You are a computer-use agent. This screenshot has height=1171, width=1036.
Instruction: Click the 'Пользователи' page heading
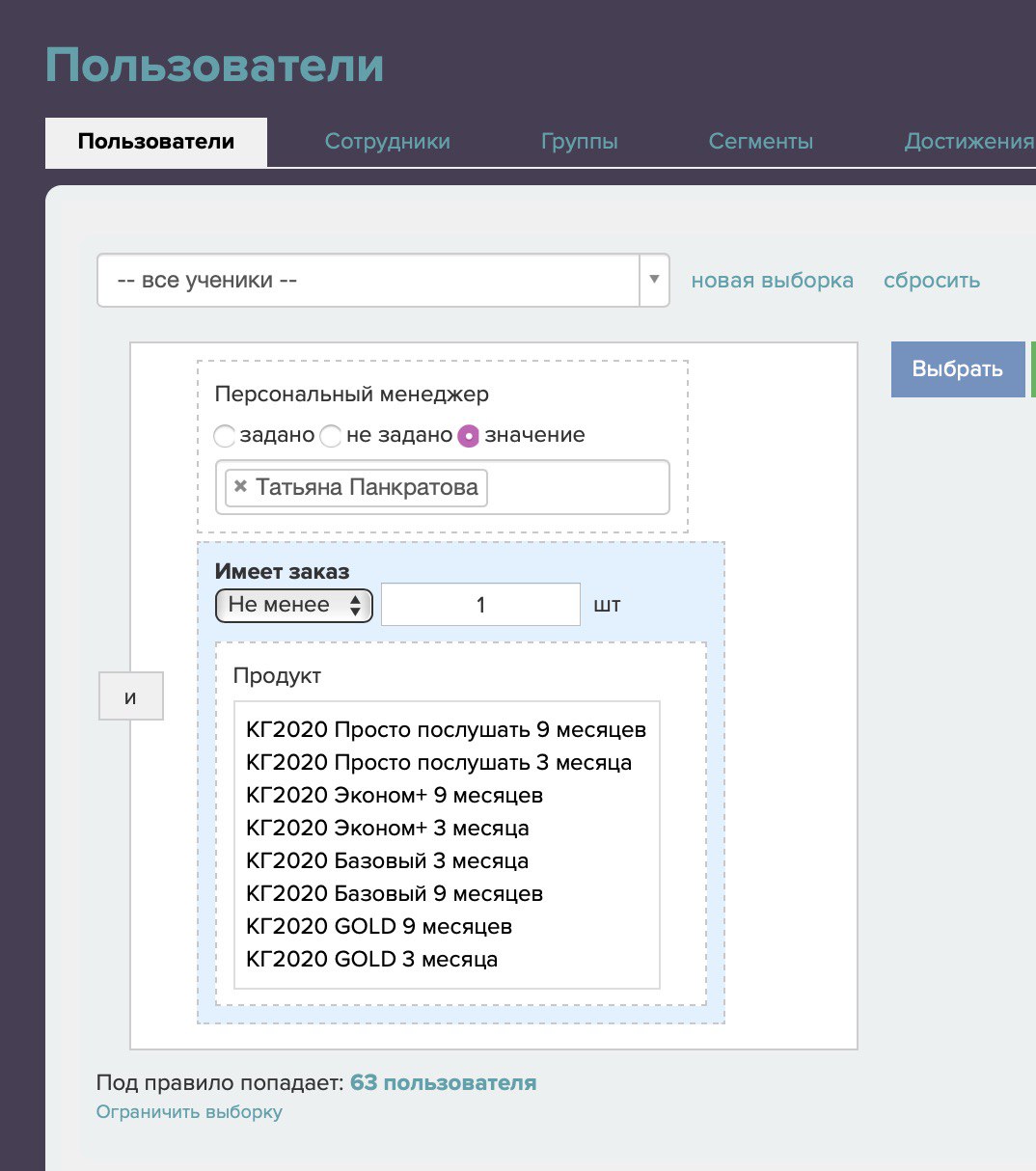click(x=214, y=66)
